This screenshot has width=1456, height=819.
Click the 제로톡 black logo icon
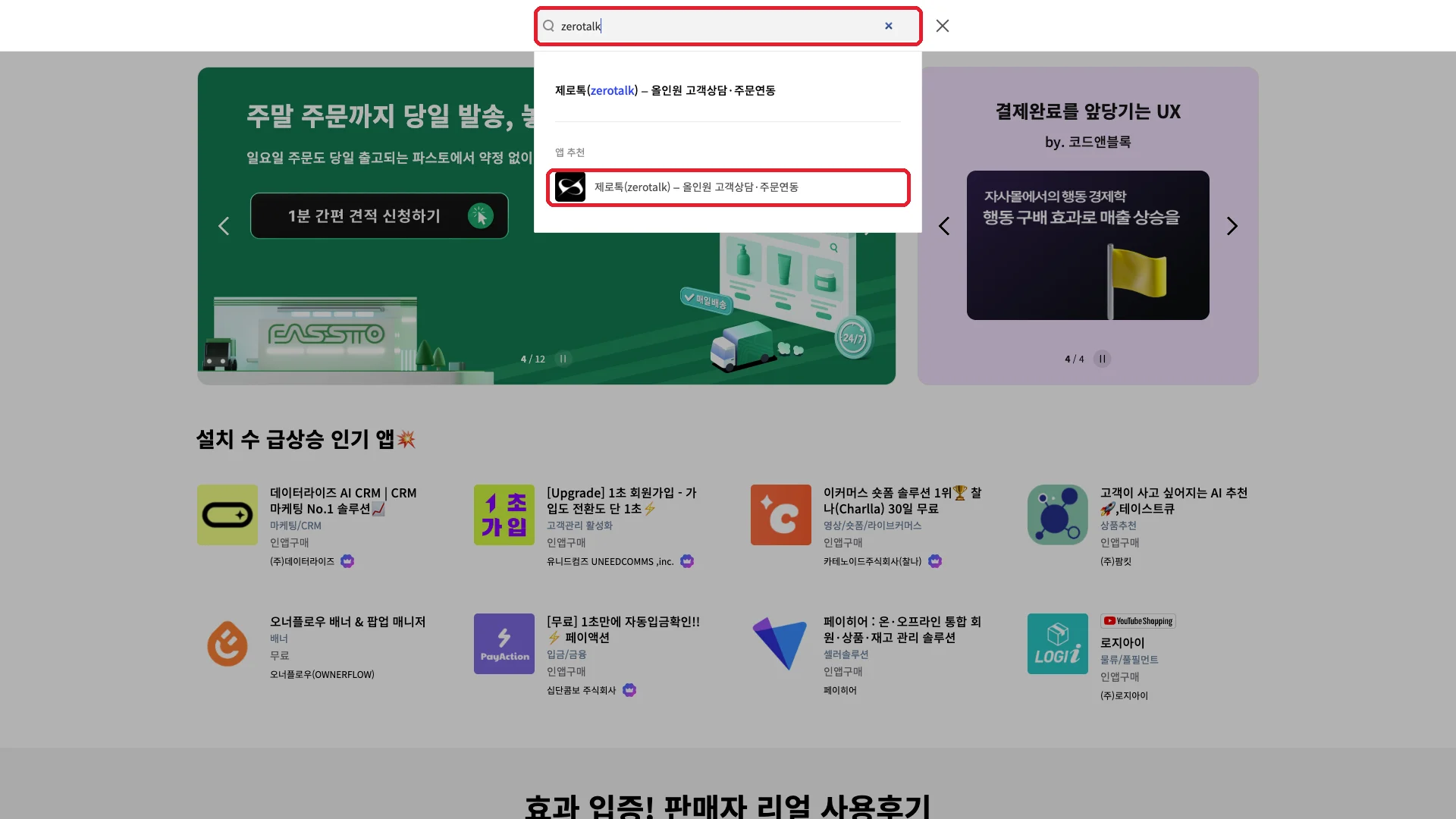[570, 187]
